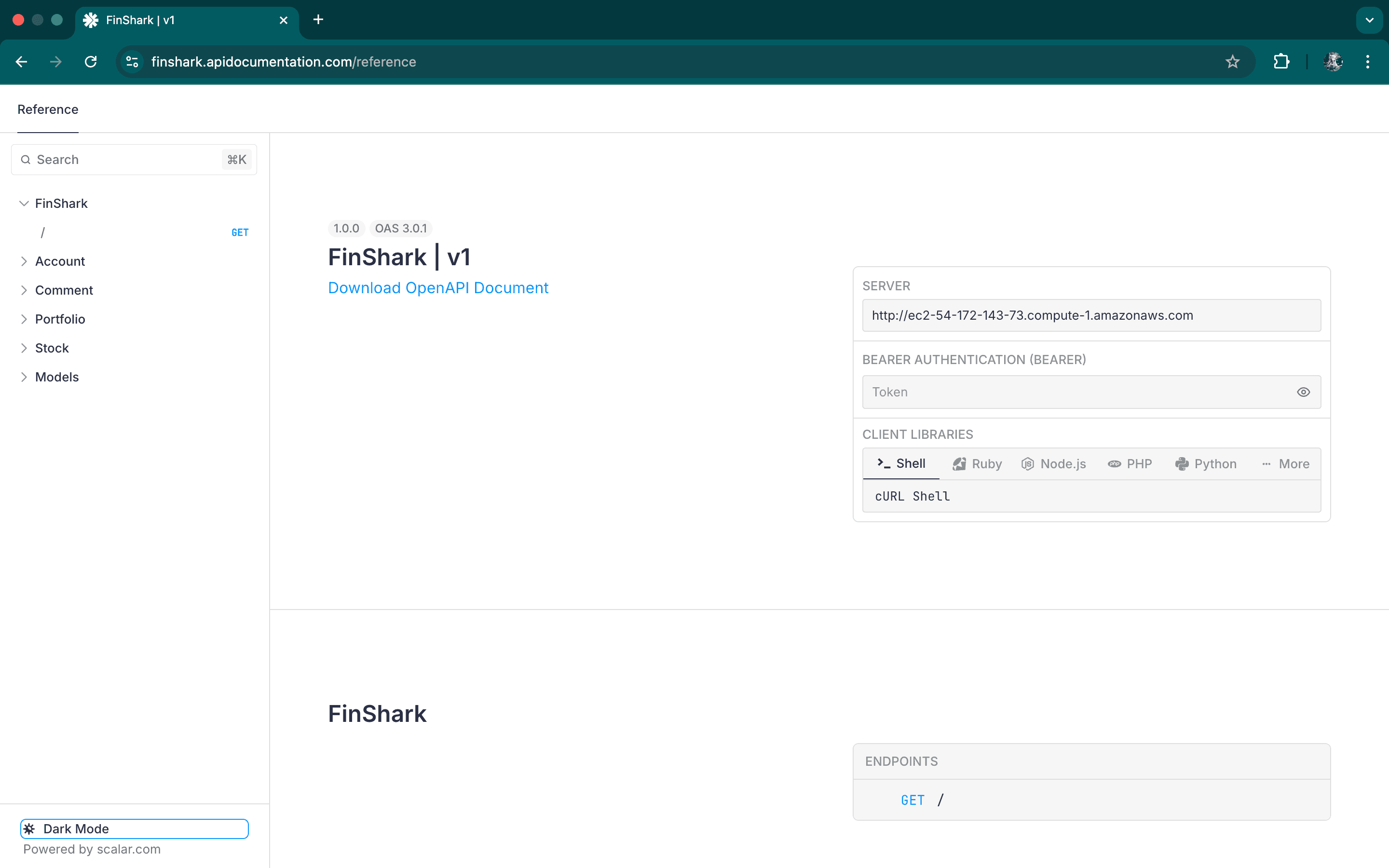Click the sidebar Search field

(126, 160)
